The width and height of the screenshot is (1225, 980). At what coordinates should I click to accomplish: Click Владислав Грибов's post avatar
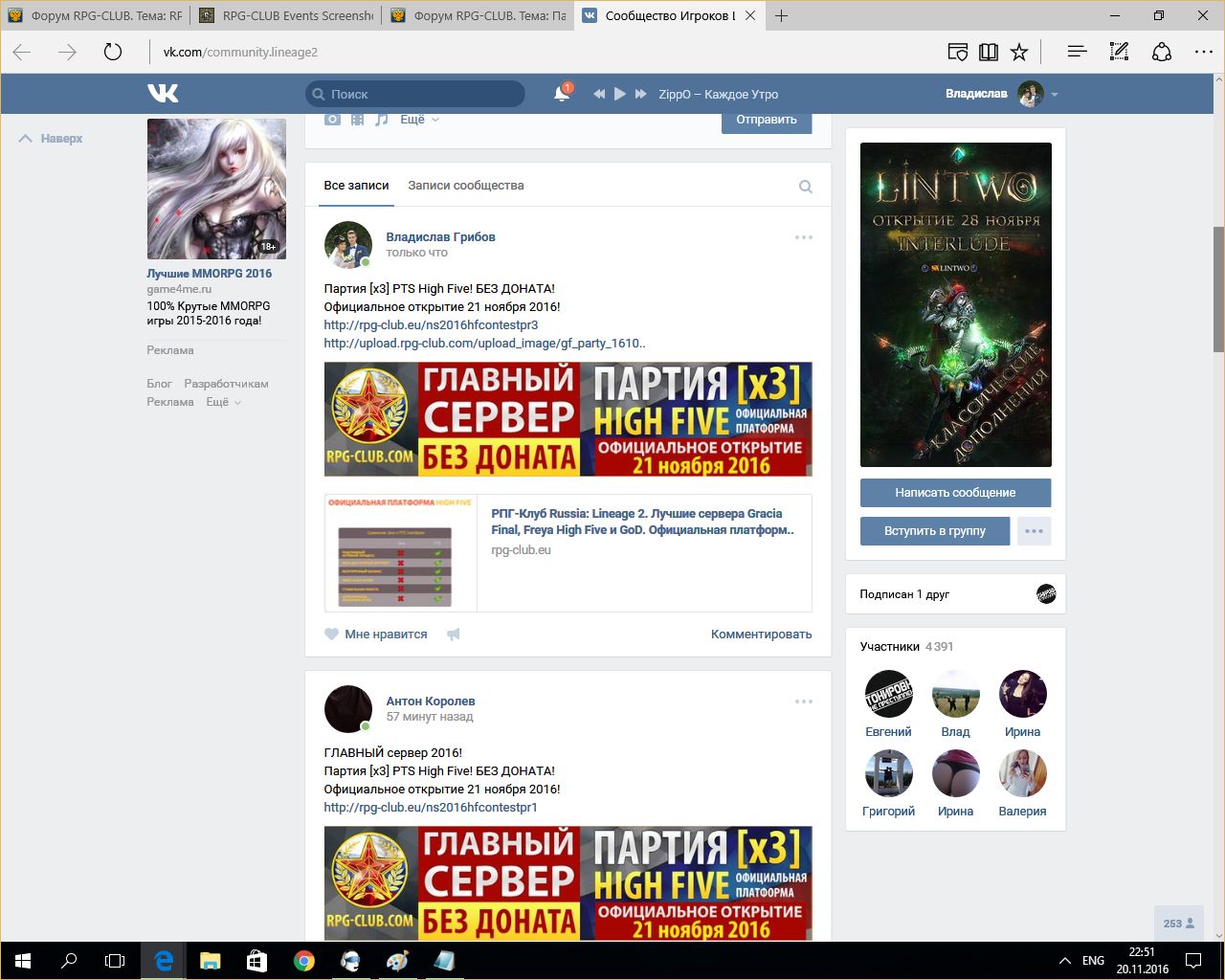[347, 245]
